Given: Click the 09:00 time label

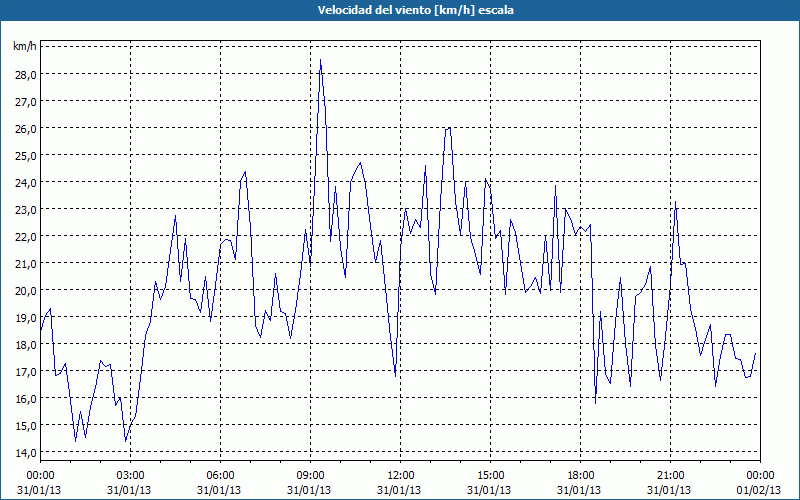Looking at the screenshot, I should pyautogui.click(x=310, y=476).
